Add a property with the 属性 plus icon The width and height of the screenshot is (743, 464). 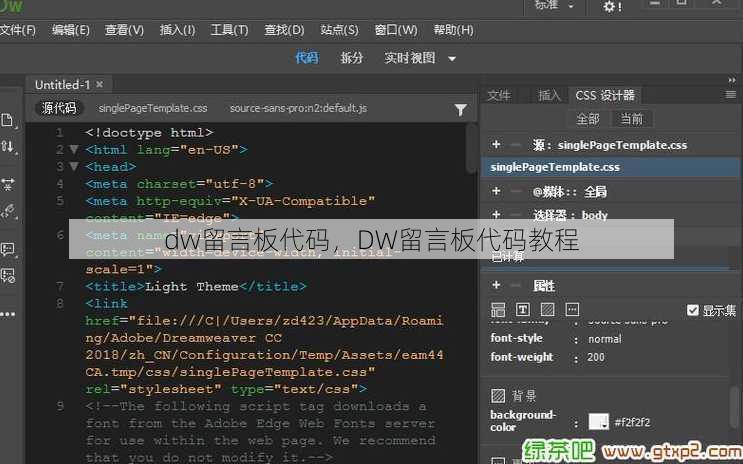[x=496, y=285]
